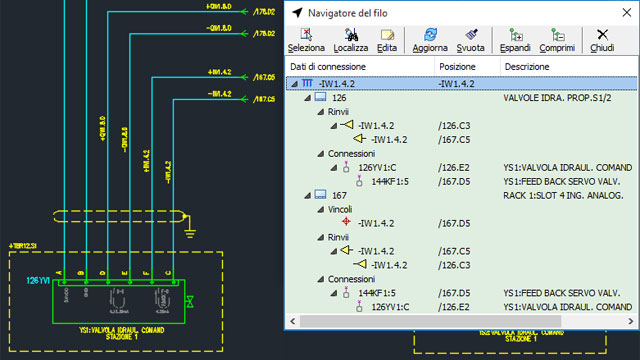Screen dimensions: 640x360
Task: Open the Edita tool
Action: [387, 40]
